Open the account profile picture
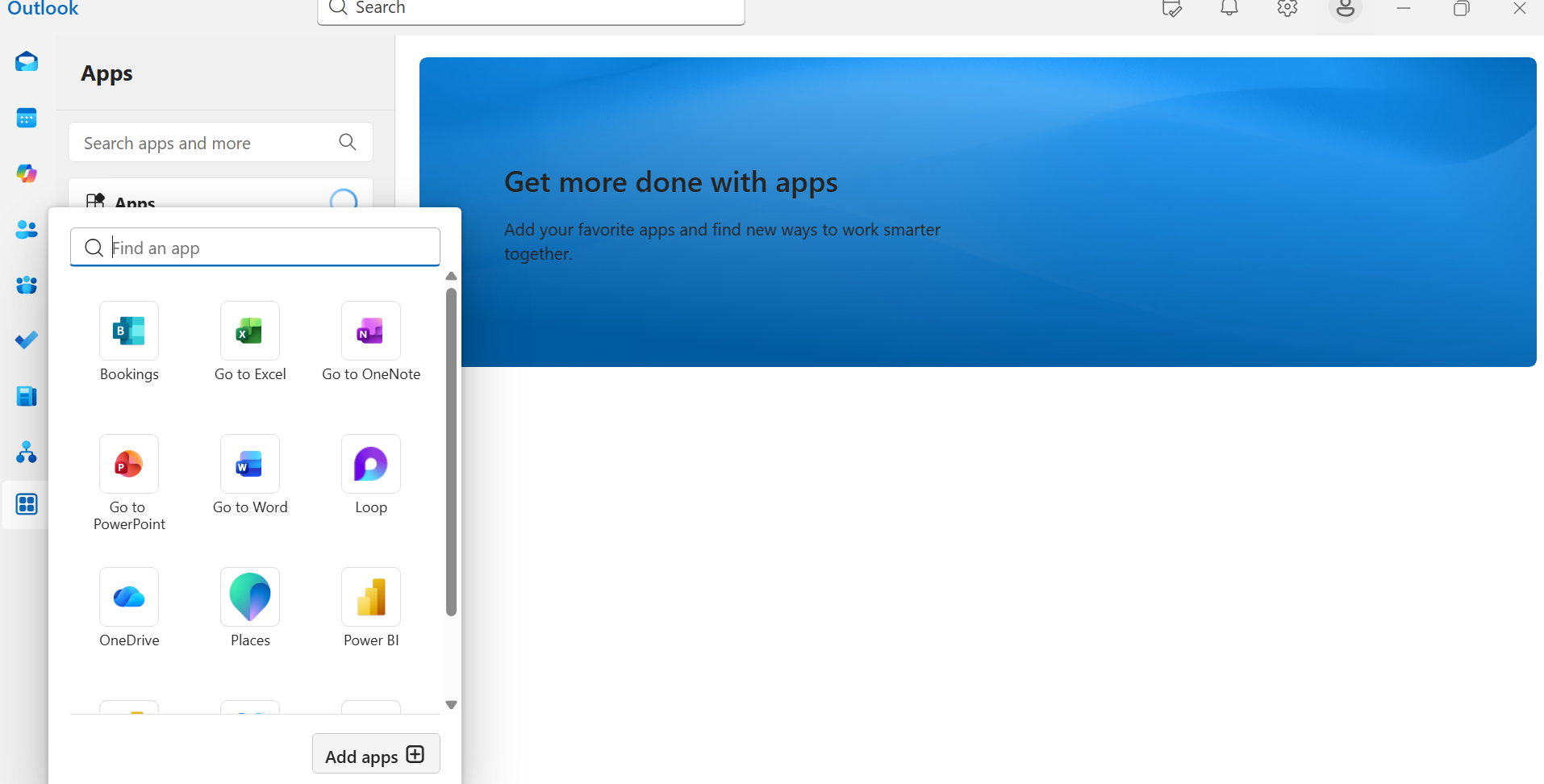The width and height of the screenshot is (1544, 784). [1346, 8]
